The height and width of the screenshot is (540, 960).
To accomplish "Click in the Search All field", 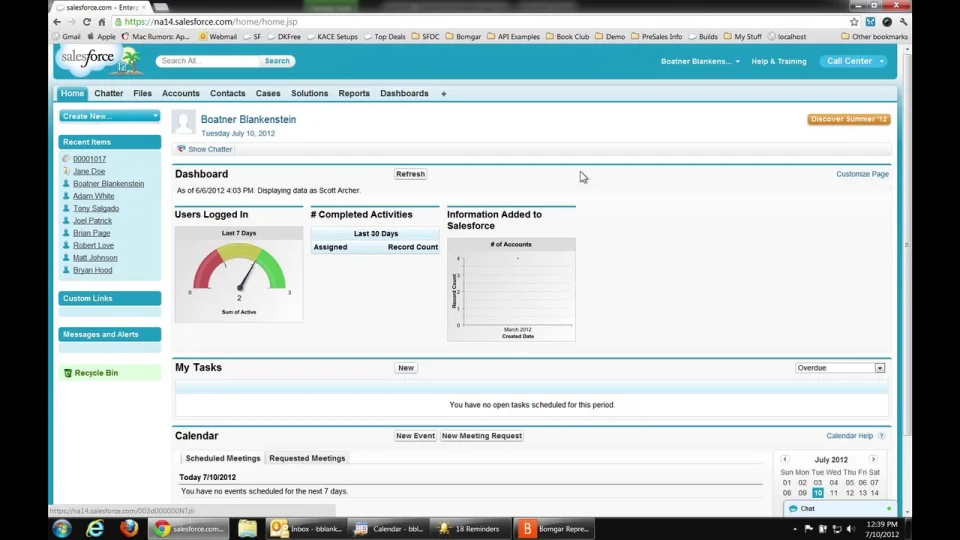I will coord(208,61).
